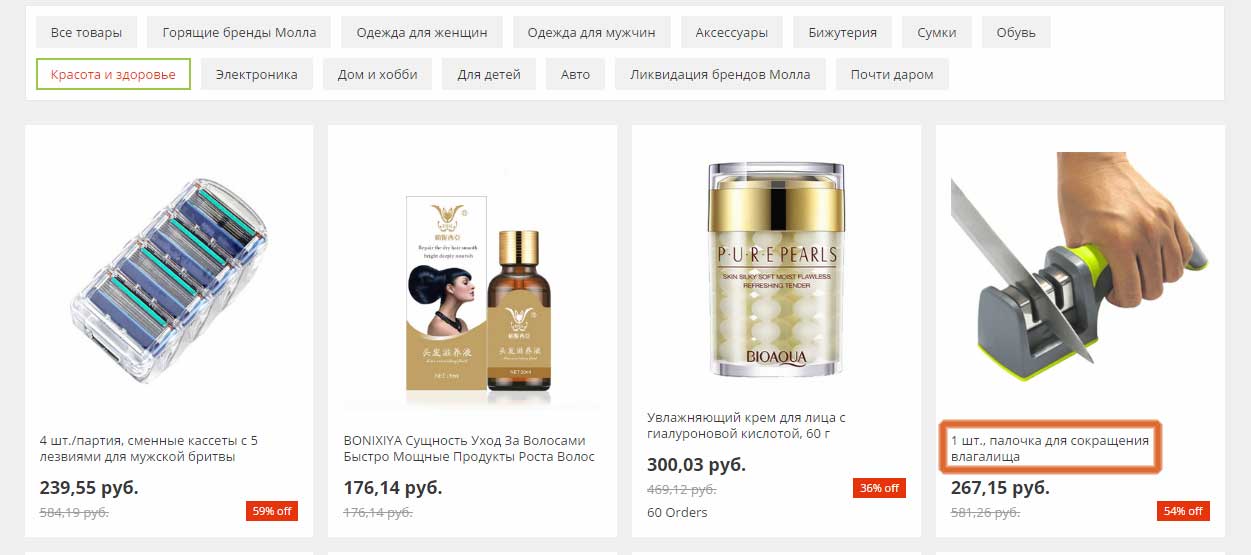
Task: Open the Аксессуары category
Action: coord(732,32)
